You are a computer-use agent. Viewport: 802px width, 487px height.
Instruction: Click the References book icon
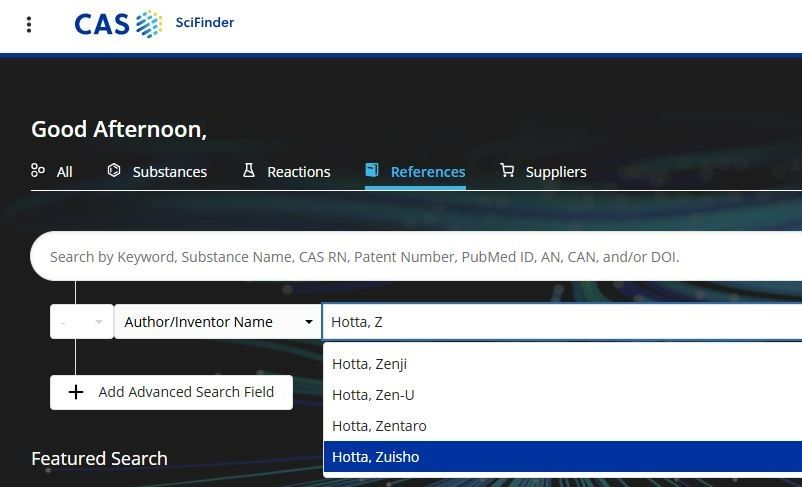[372, 170]
